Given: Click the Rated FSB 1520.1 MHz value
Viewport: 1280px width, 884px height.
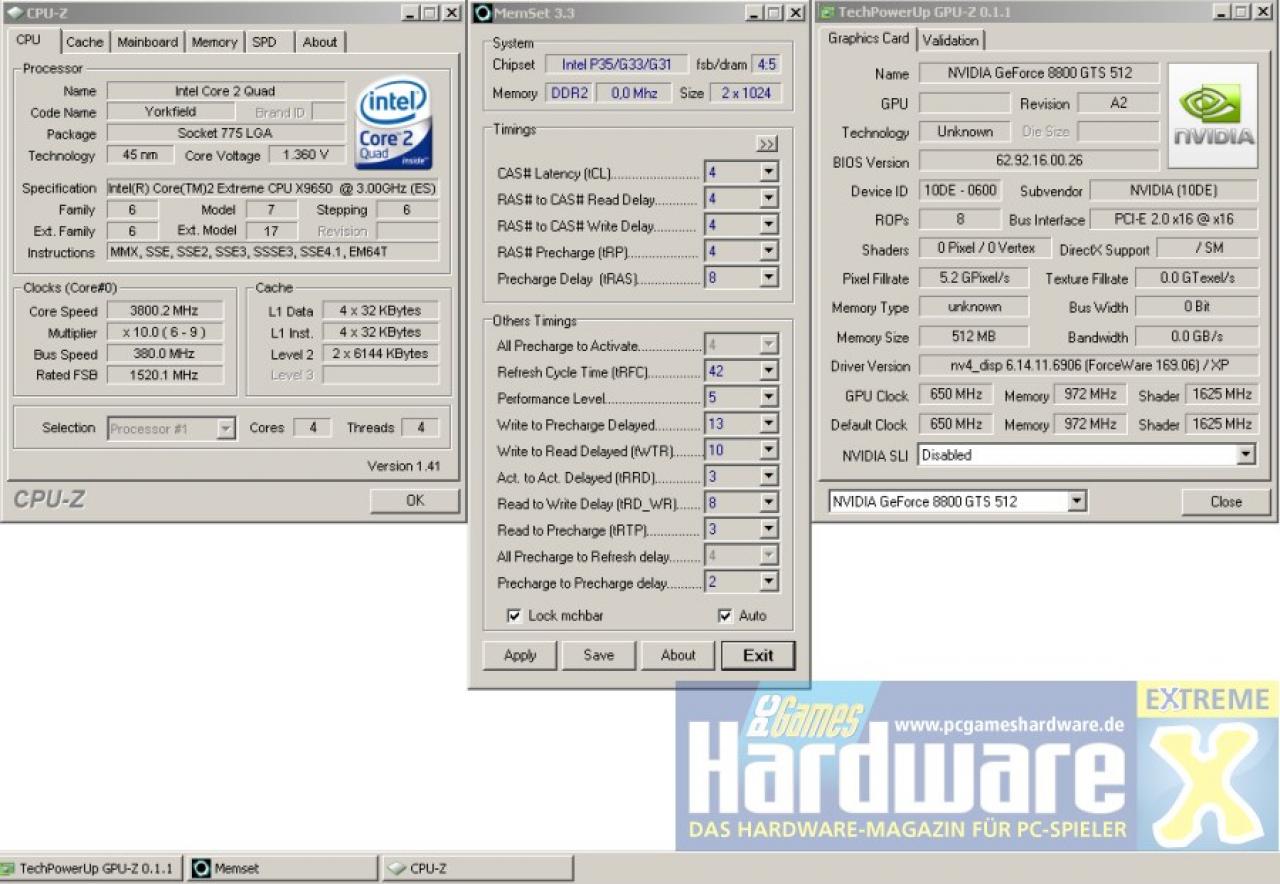Looking at the screenshot, I should (x=164, y=375).
